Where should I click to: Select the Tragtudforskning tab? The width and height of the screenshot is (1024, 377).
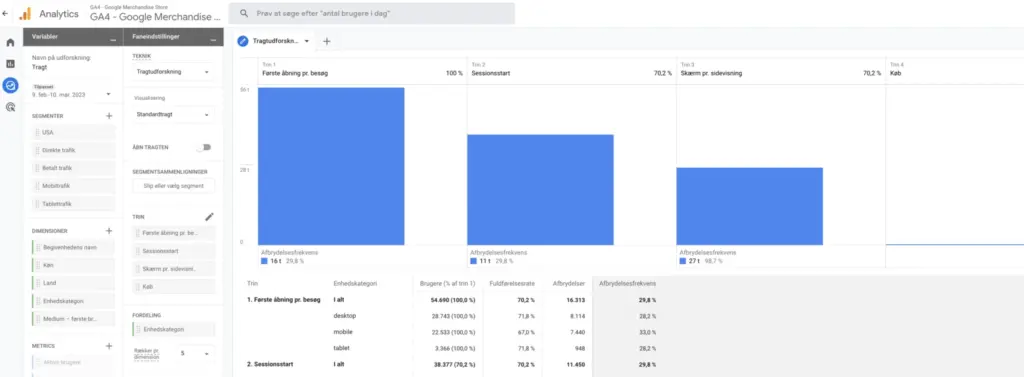(x=274, y=41)
